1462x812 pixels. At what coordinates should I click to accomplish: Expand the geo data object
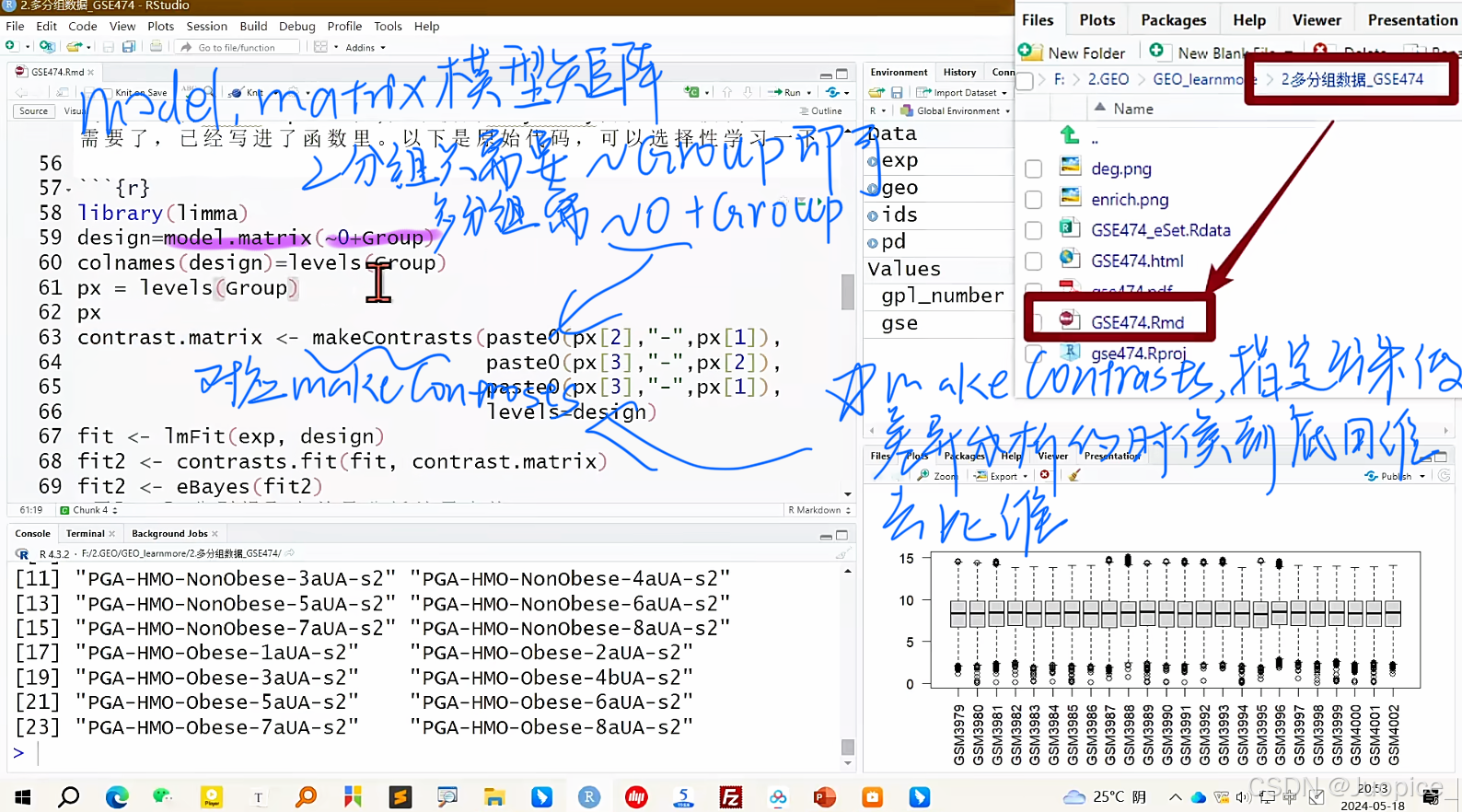873,189
